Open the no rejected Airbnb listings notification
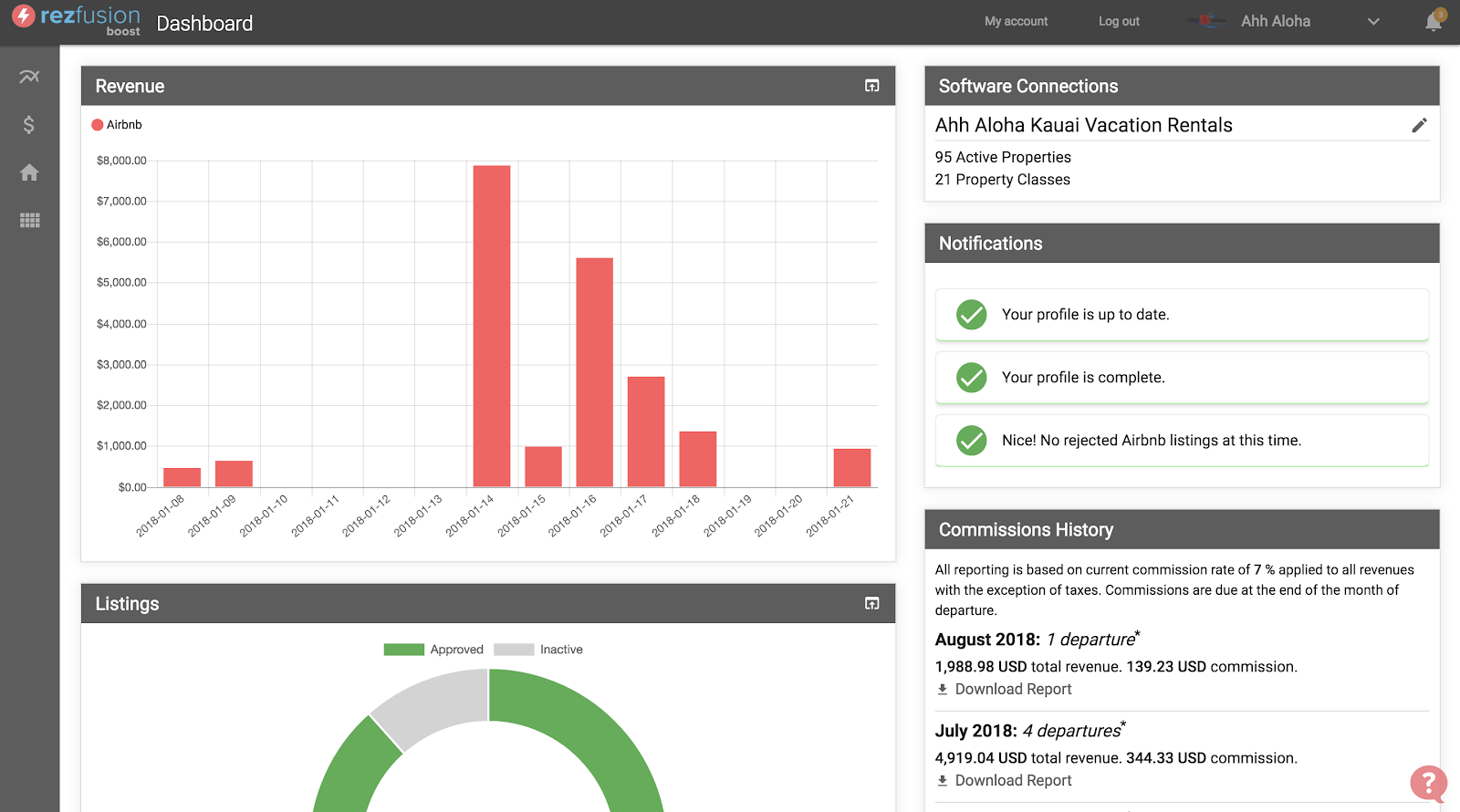This screenshot has height=812, width=1460. [1182, 441]
